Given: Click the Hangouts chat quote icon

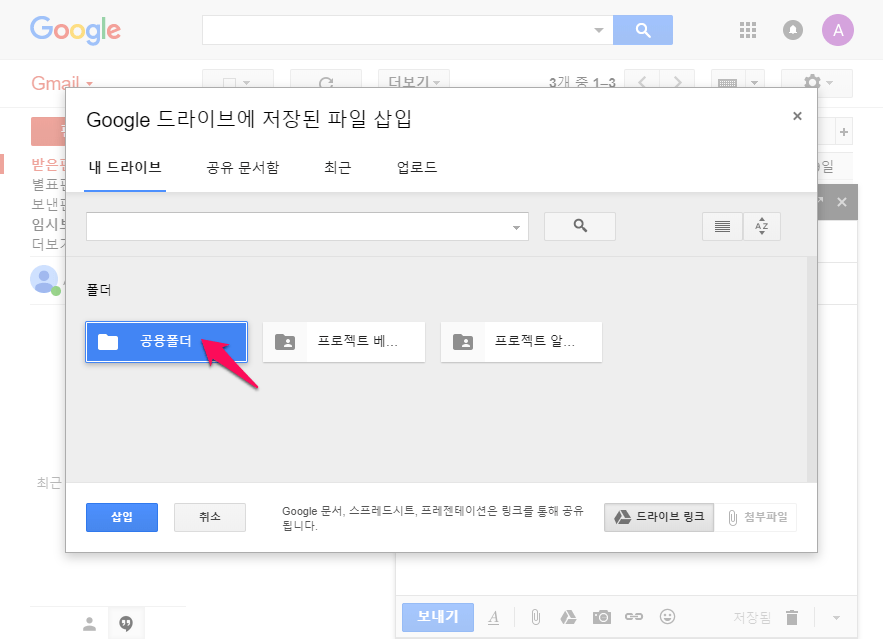Looking at the screenshot, I should pos(126,623).
